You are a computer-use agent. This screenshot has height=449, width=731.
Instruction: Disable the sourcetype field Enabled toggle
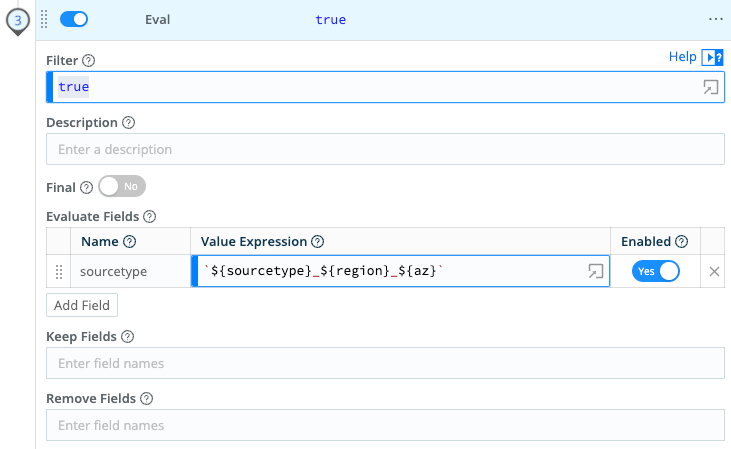click(x=655, y=271)
